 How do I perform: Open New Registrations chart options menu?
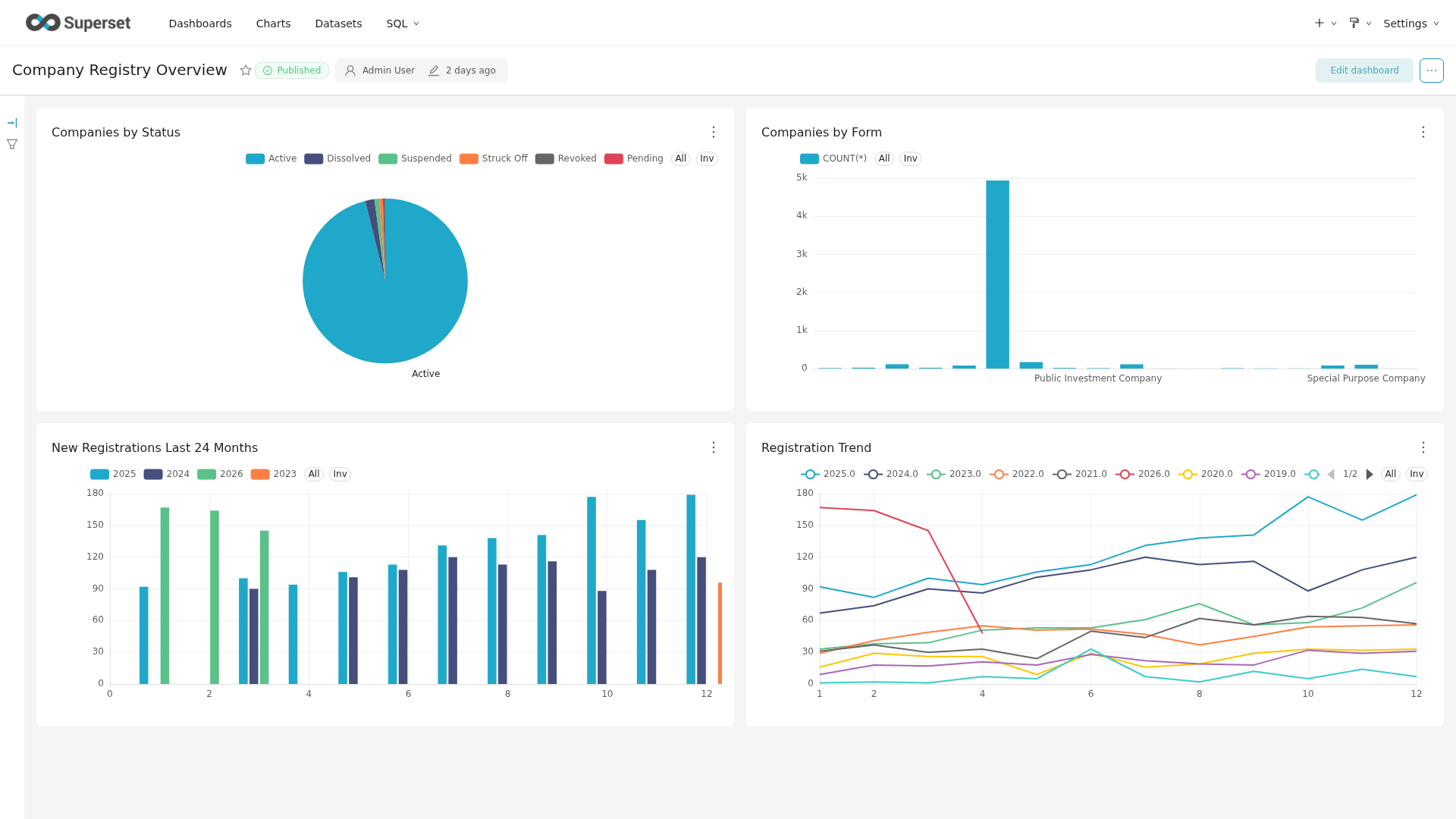(713, 447)
